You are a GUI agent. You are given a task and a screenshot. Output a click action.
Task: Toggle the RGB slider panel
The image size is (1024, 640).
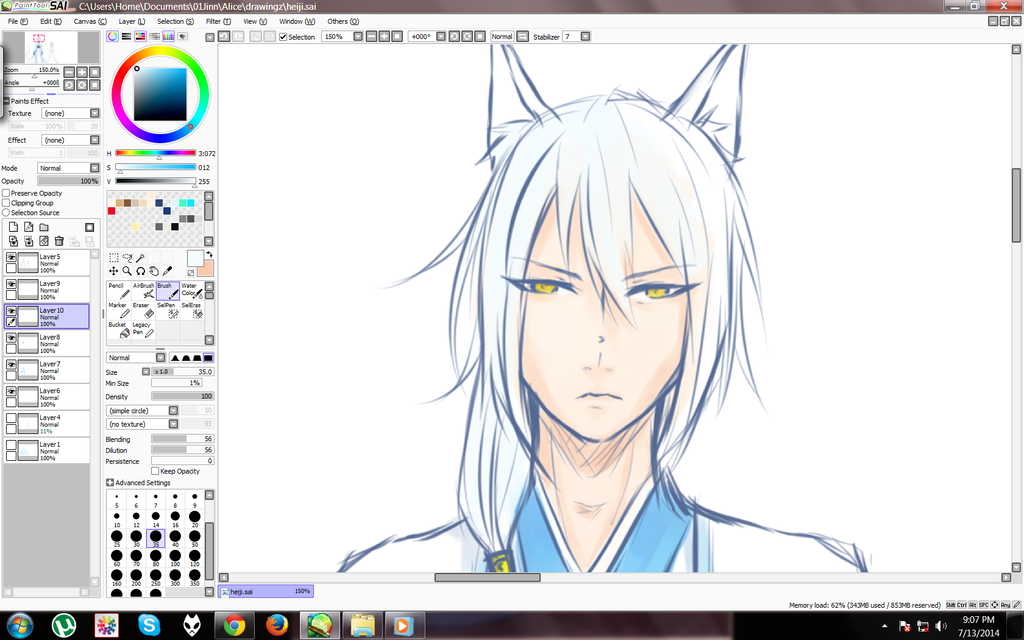pos(126,37)
